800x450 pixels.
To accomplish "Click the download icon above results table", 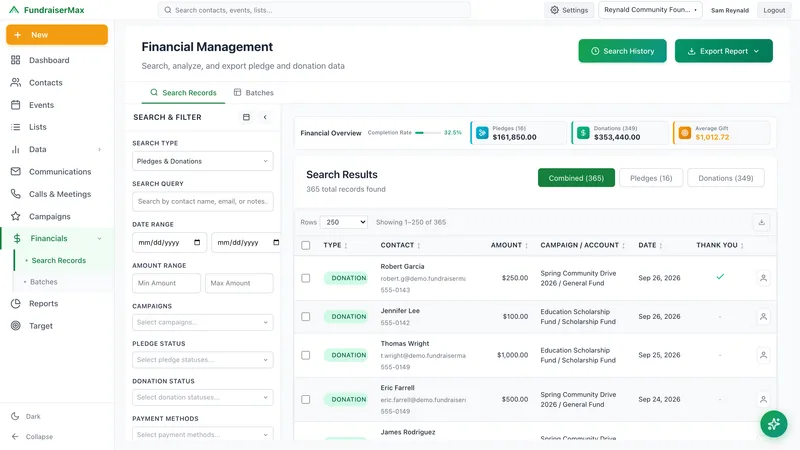I will 762,222.
